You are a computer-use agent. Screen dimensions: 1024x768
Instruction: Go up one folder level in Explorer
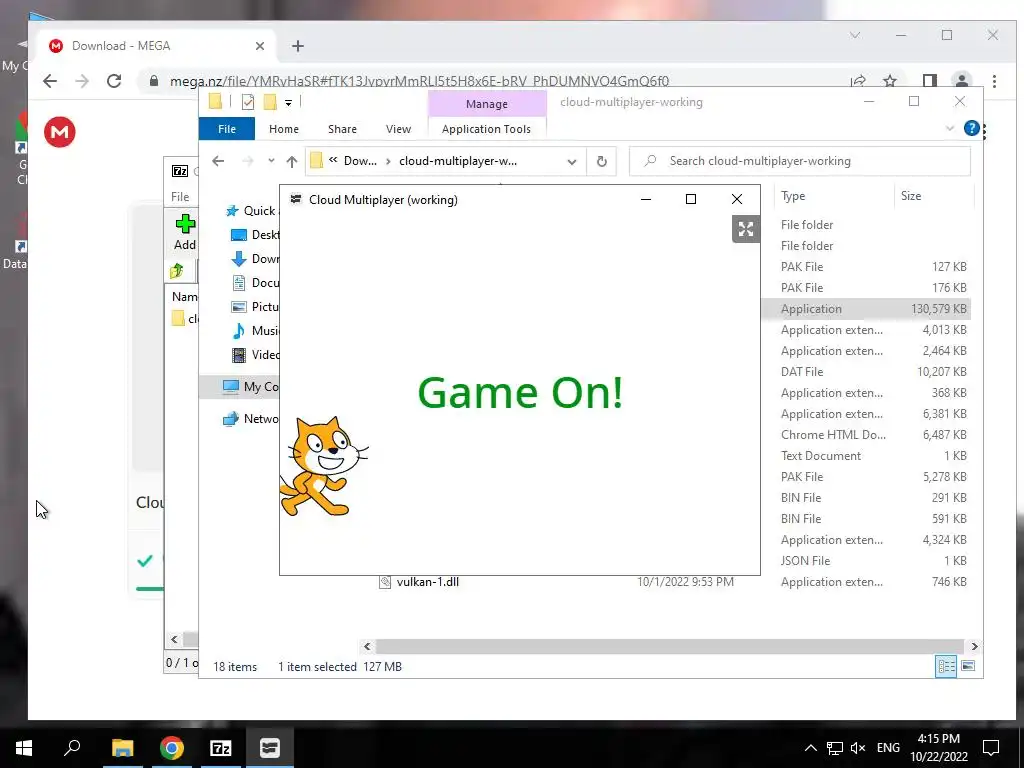[292, 161]
